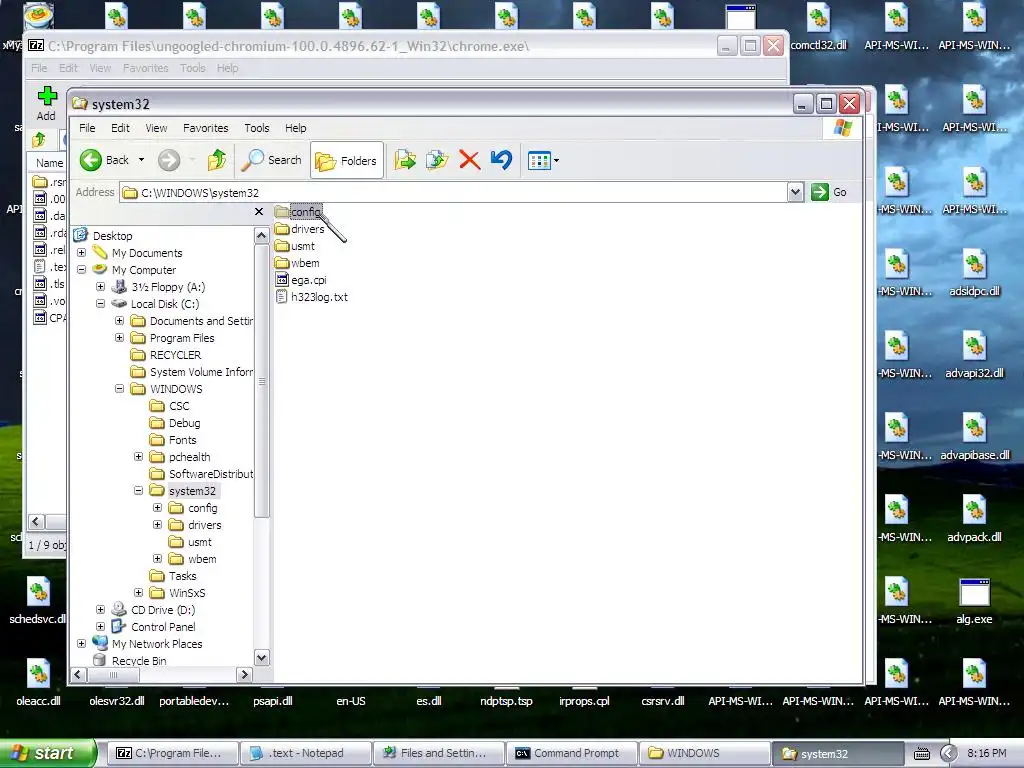
Task: Select Control Panel in the tree
Action: [153, 626]
